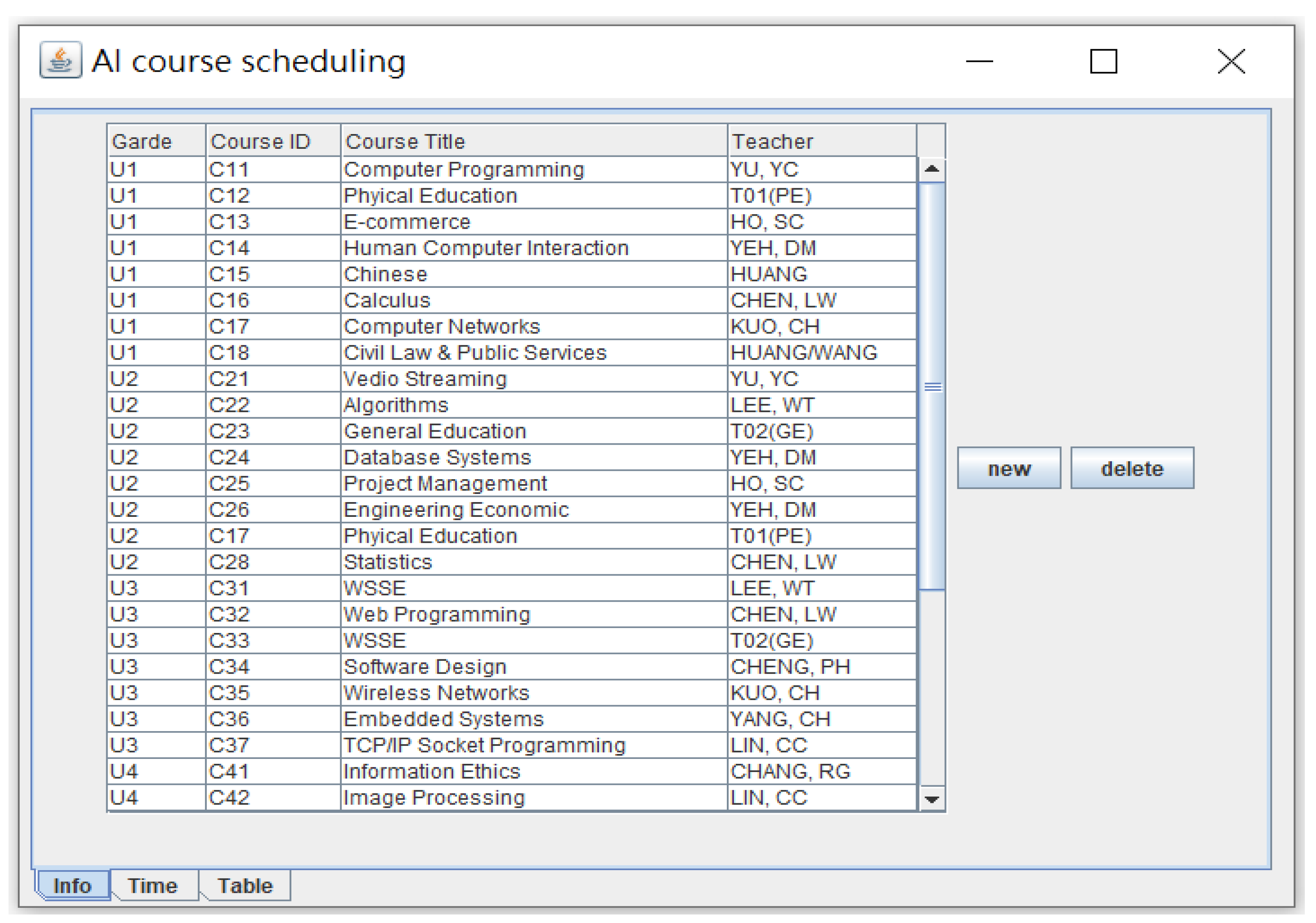
Task: Maximize the AI course scheduling window
Action: [x=1103, y=61]
